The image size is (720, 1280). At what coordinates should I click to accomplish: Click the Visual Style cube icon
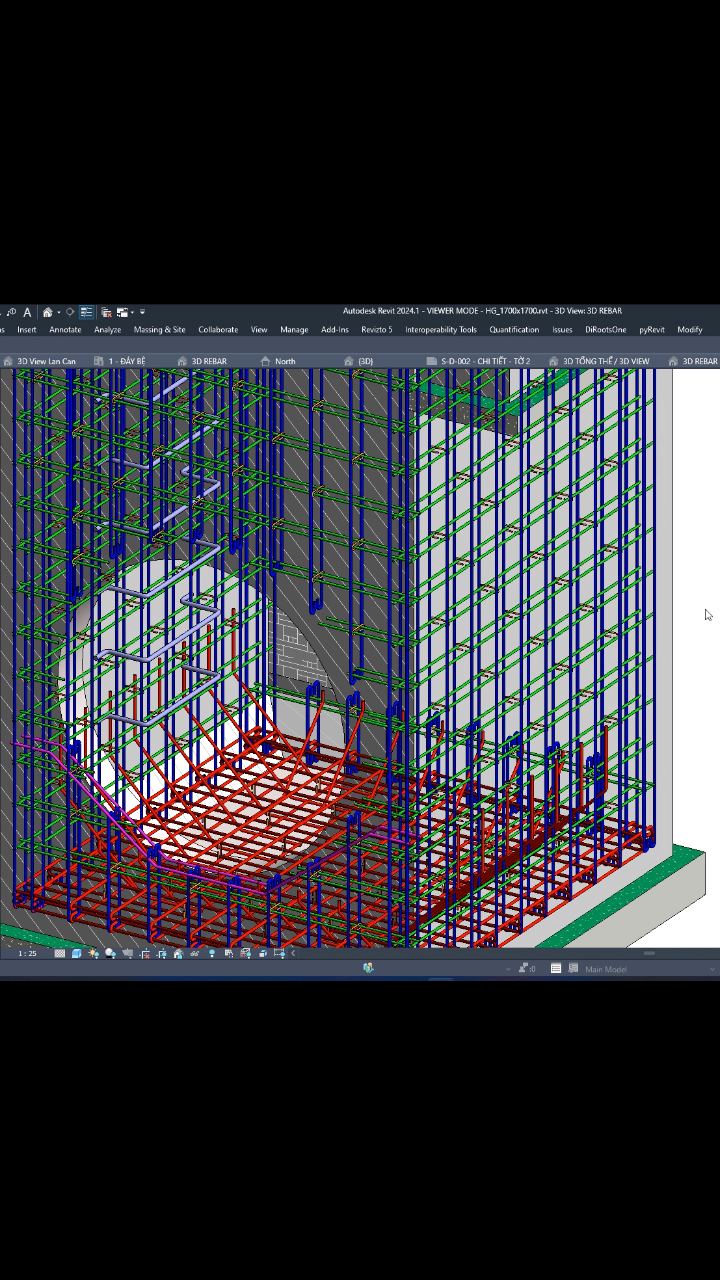tap(76, 953)
